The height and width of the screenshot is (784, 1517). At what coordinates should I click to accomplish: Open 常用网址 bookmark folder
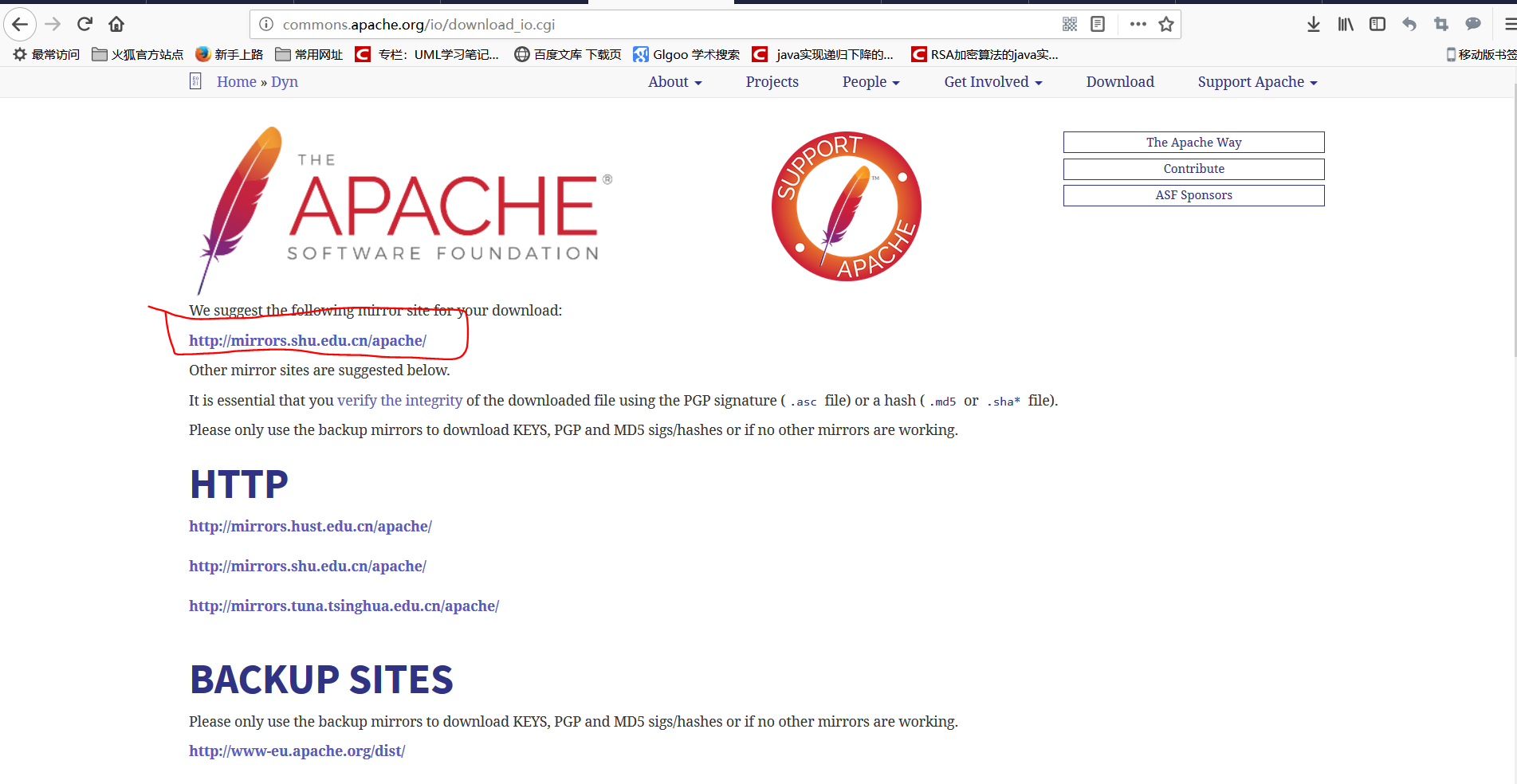coord(309,54)
